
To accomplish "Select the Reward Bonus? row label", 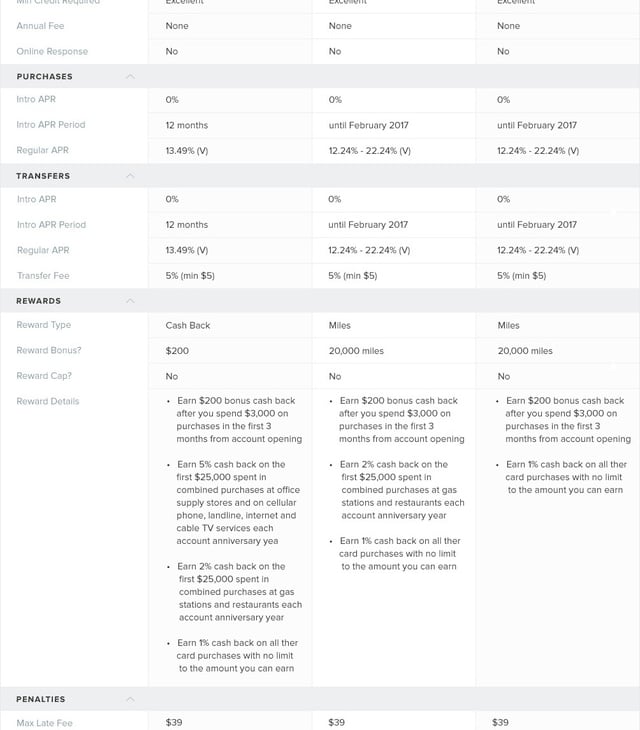I will click(49, 351).
